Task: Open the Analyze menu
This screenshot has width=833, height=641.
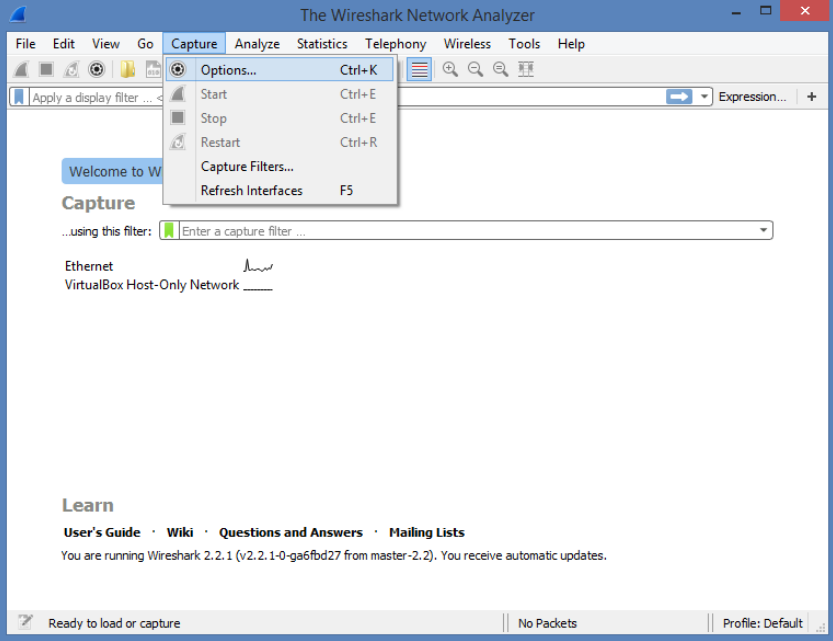Action: click(x=257, y=44)
